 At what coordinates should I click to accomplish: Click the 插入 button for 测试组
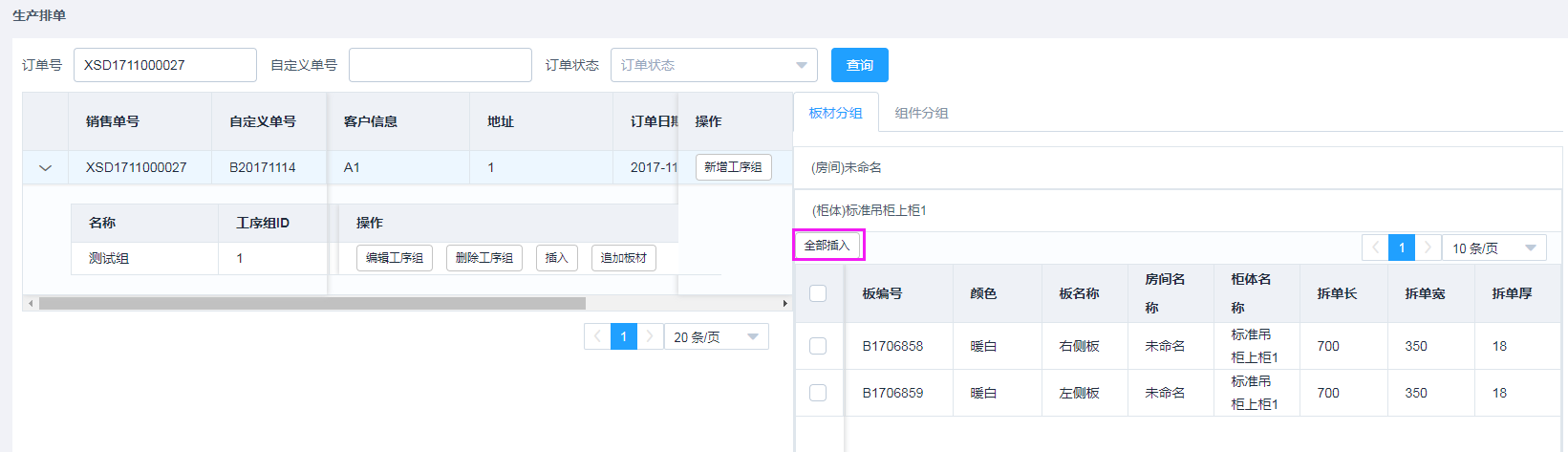pos(557,258)
